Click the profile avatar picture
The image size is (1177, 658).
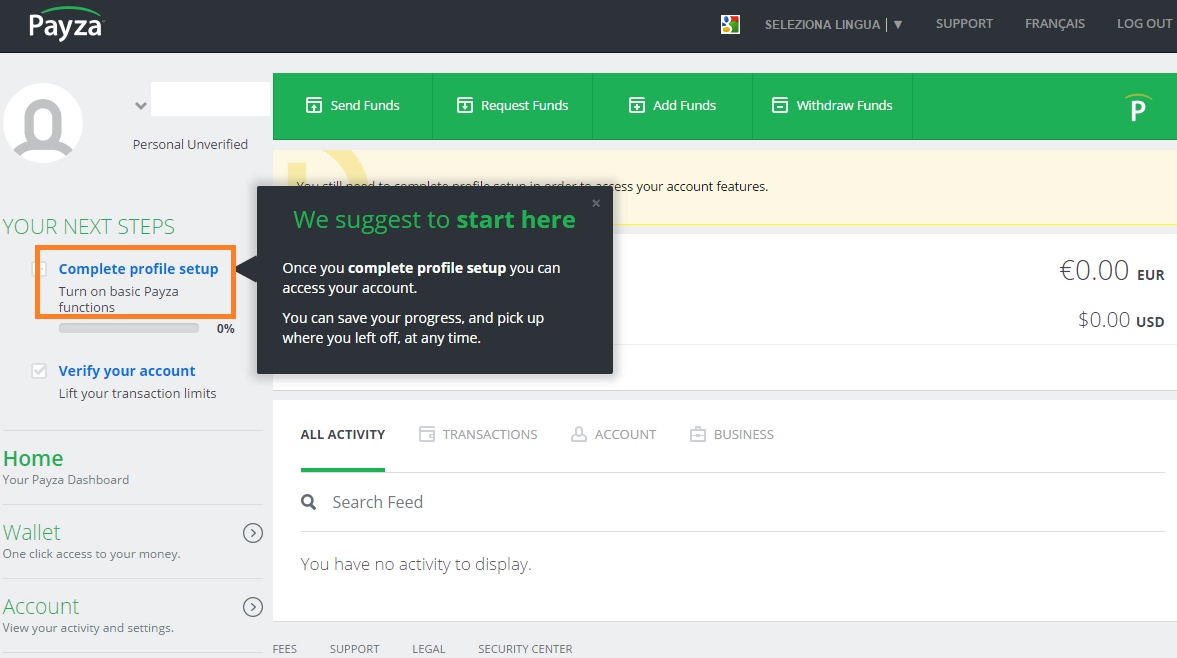coord(43,123)
